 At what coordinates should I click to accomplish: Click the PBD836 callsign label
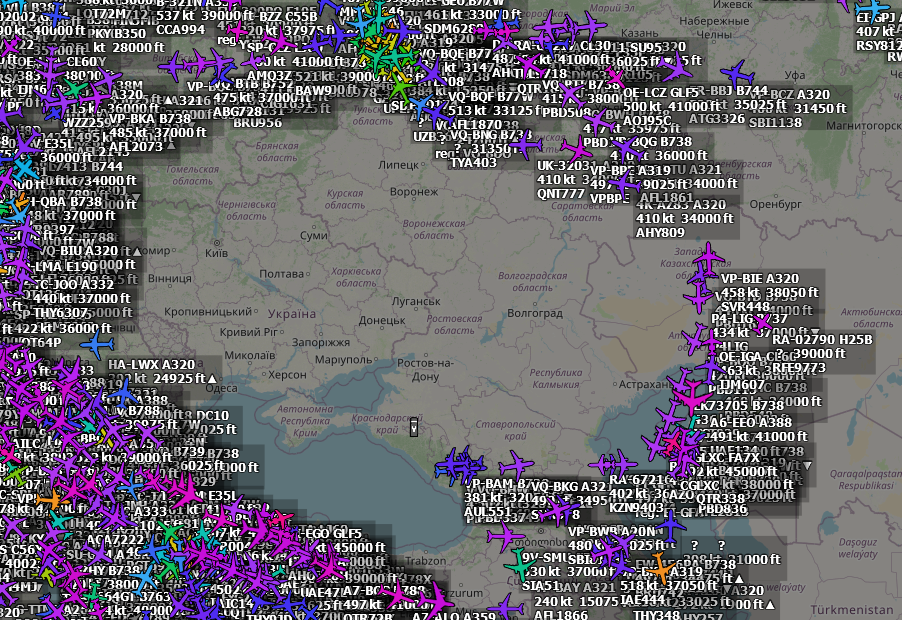(x=723, y=509)
